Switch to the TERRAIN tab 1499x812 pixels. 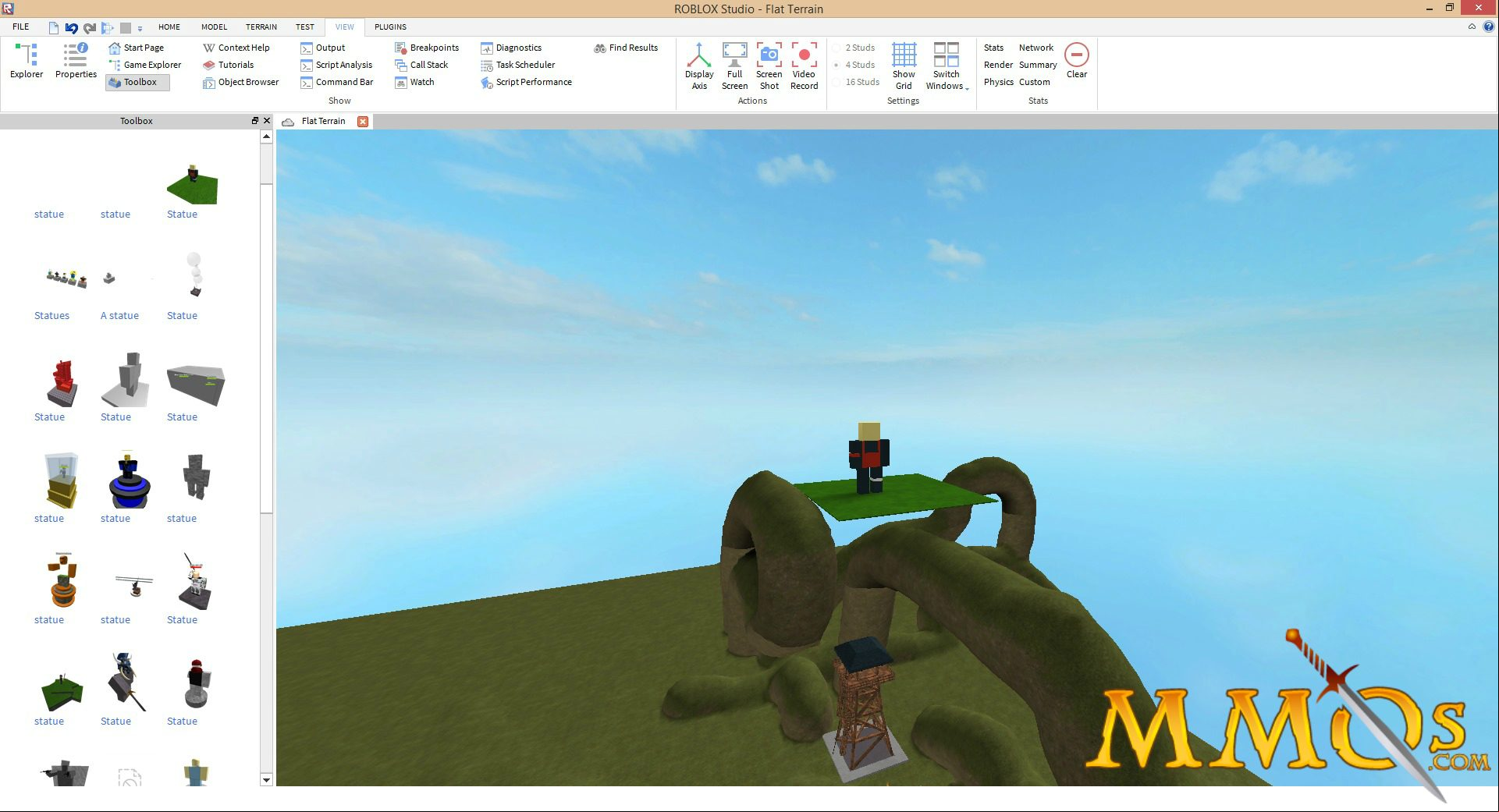point(261,27)
